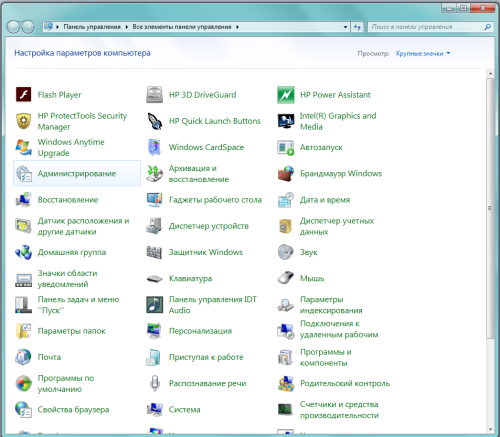Open the Домашняя группа icon
Viewport: 500px width, 437px height.
(23, 252)
